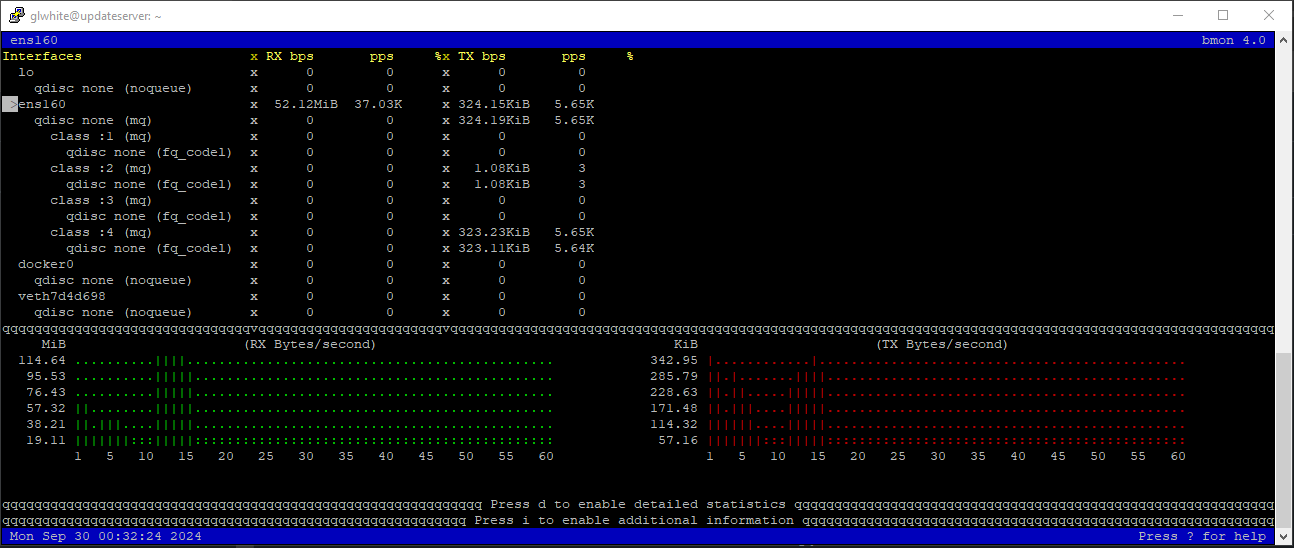Open the PuTTY system menu icon
1294x548 pixels.
point(16,16)
